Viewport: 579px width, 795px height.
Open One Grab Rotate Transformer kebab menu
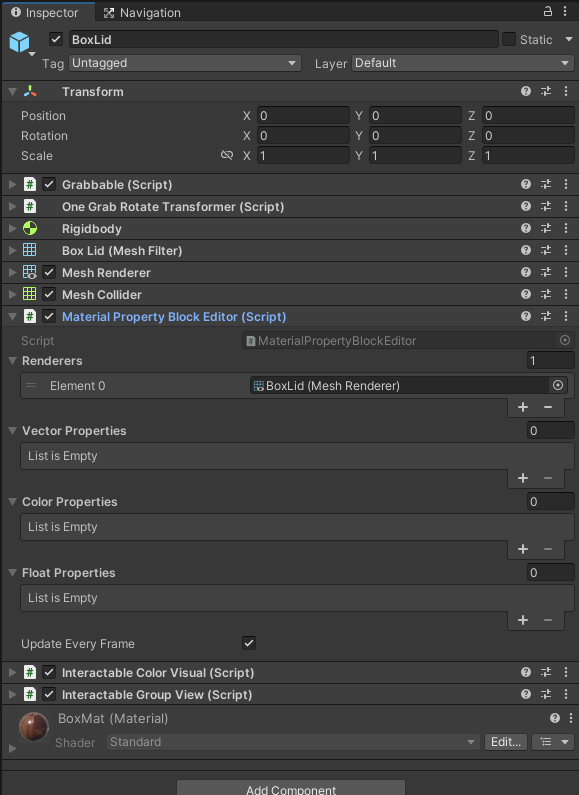tap(566, 206)
